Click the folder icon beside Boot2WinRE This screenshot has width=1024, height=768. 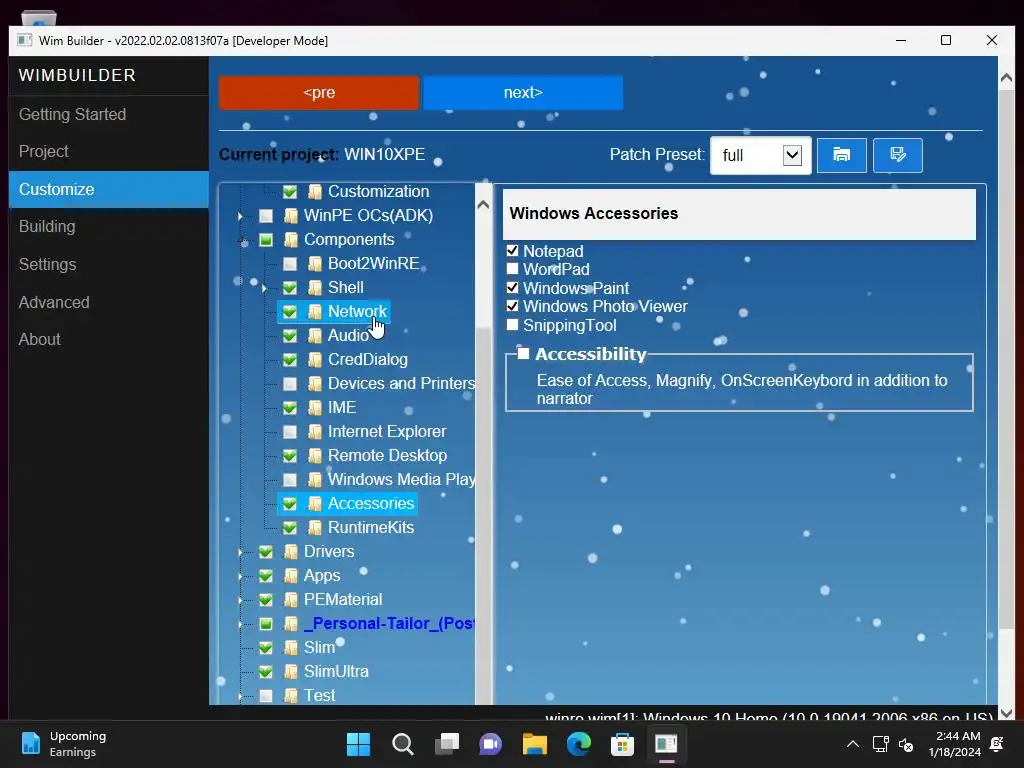(315, 264)
